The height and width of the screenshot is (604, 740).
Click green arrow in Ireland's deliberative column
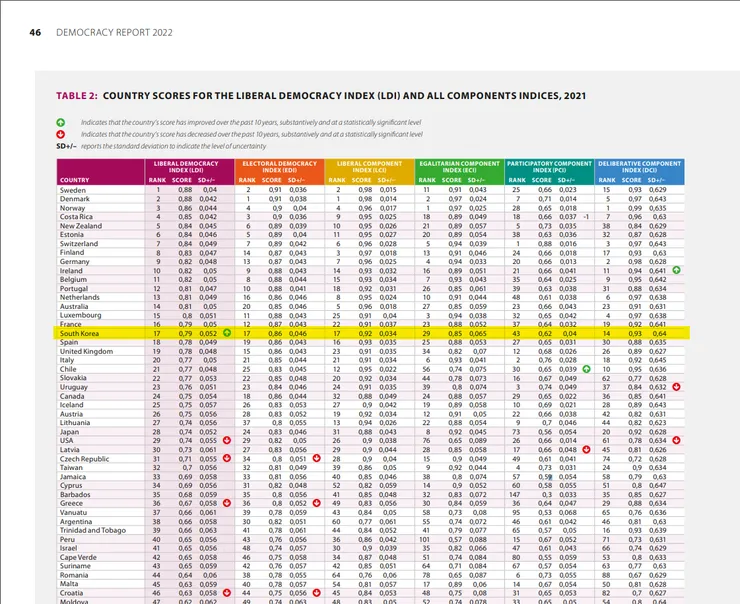tap(676, 270)
